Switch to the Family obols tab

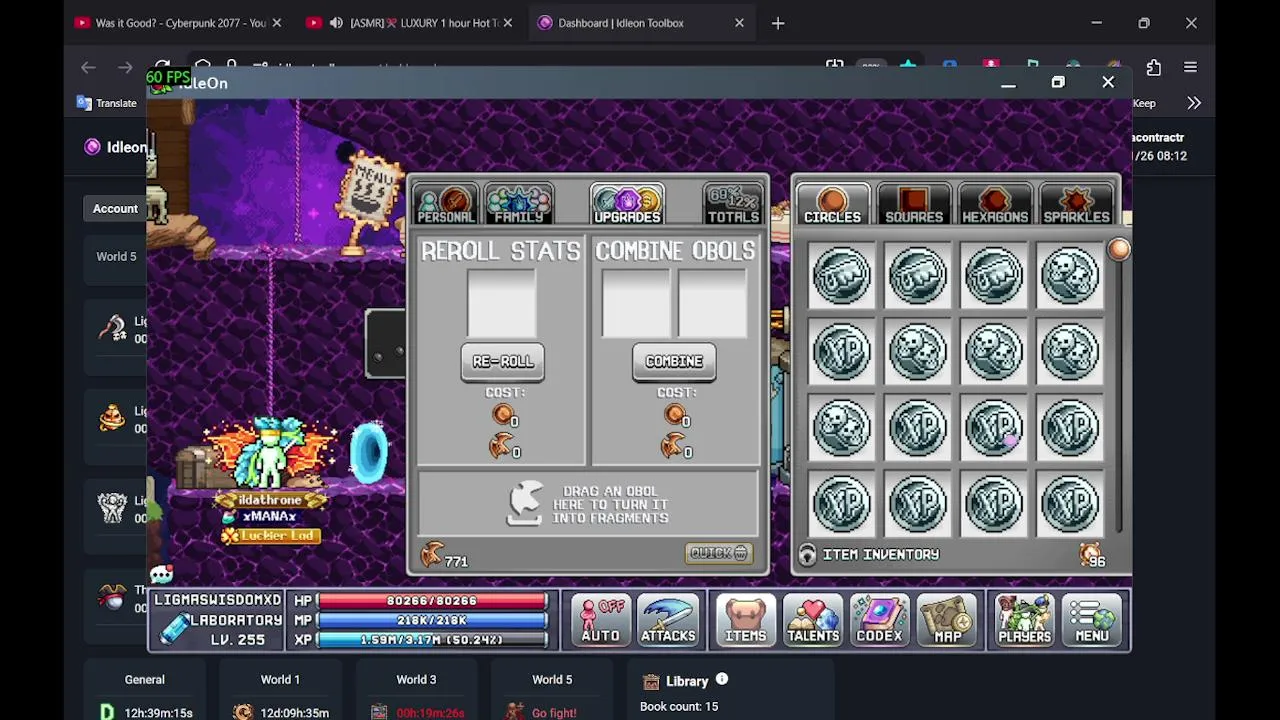pyautogui.click(x=519, y=204)
